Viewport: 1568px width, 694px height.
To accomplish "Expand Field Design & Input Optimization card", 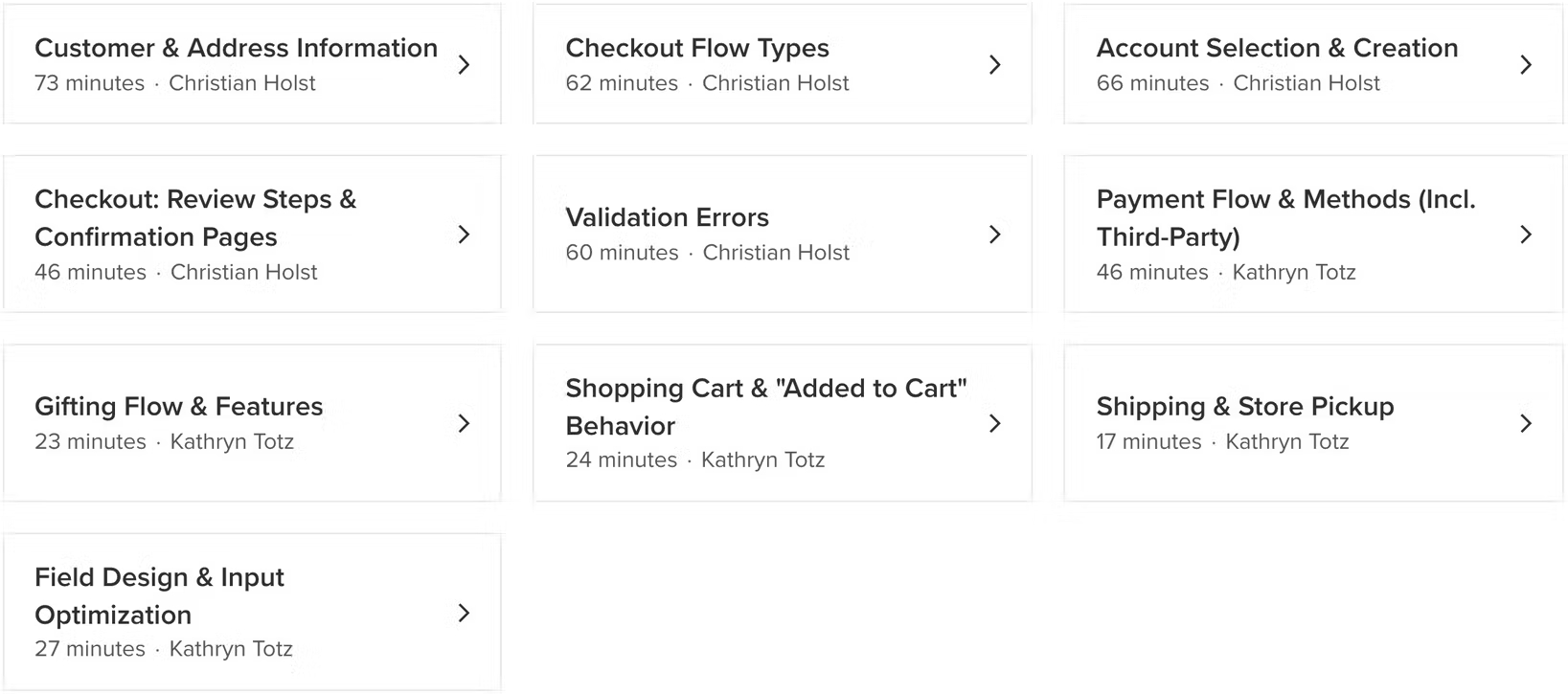I will point(466,612).
